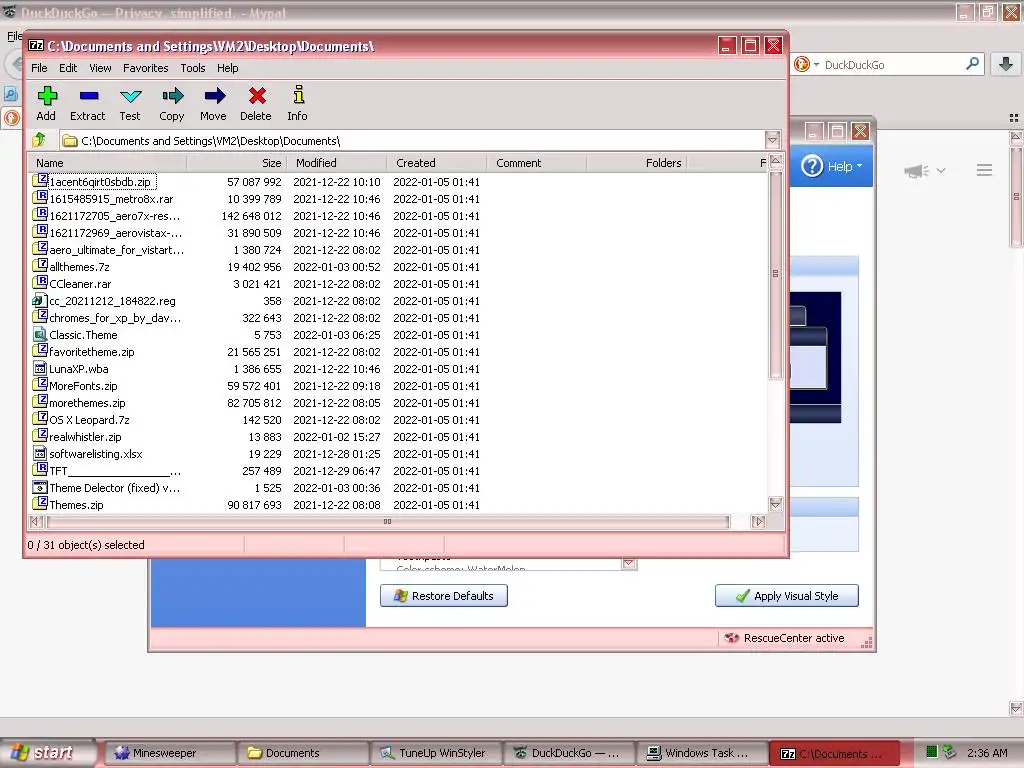Select the LunaXP.wba file icon
Image resolution: width=1024 pixels, height=768 pixels.
(40, 368)
